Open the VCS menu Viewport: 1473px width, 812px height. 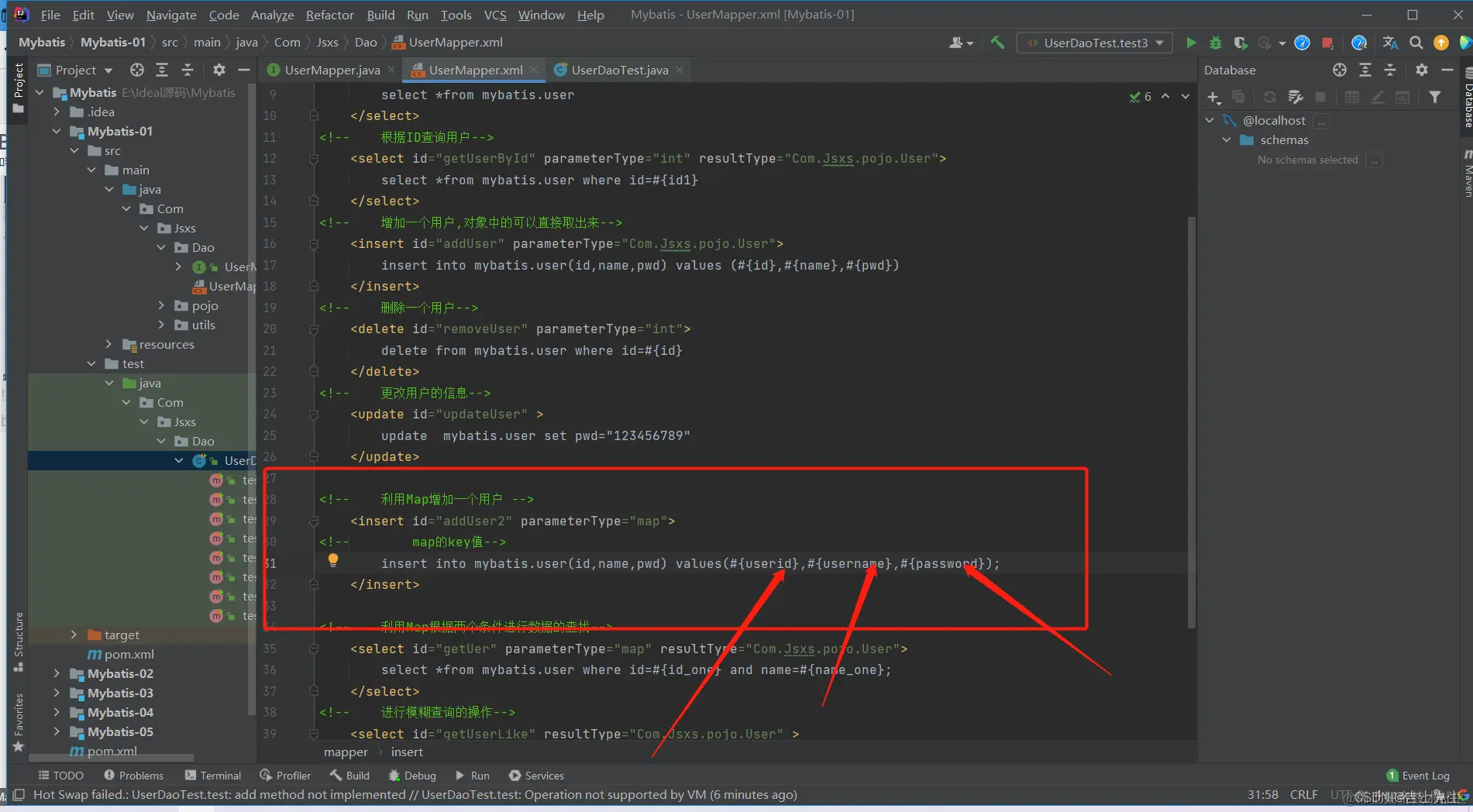click(495, 15)
